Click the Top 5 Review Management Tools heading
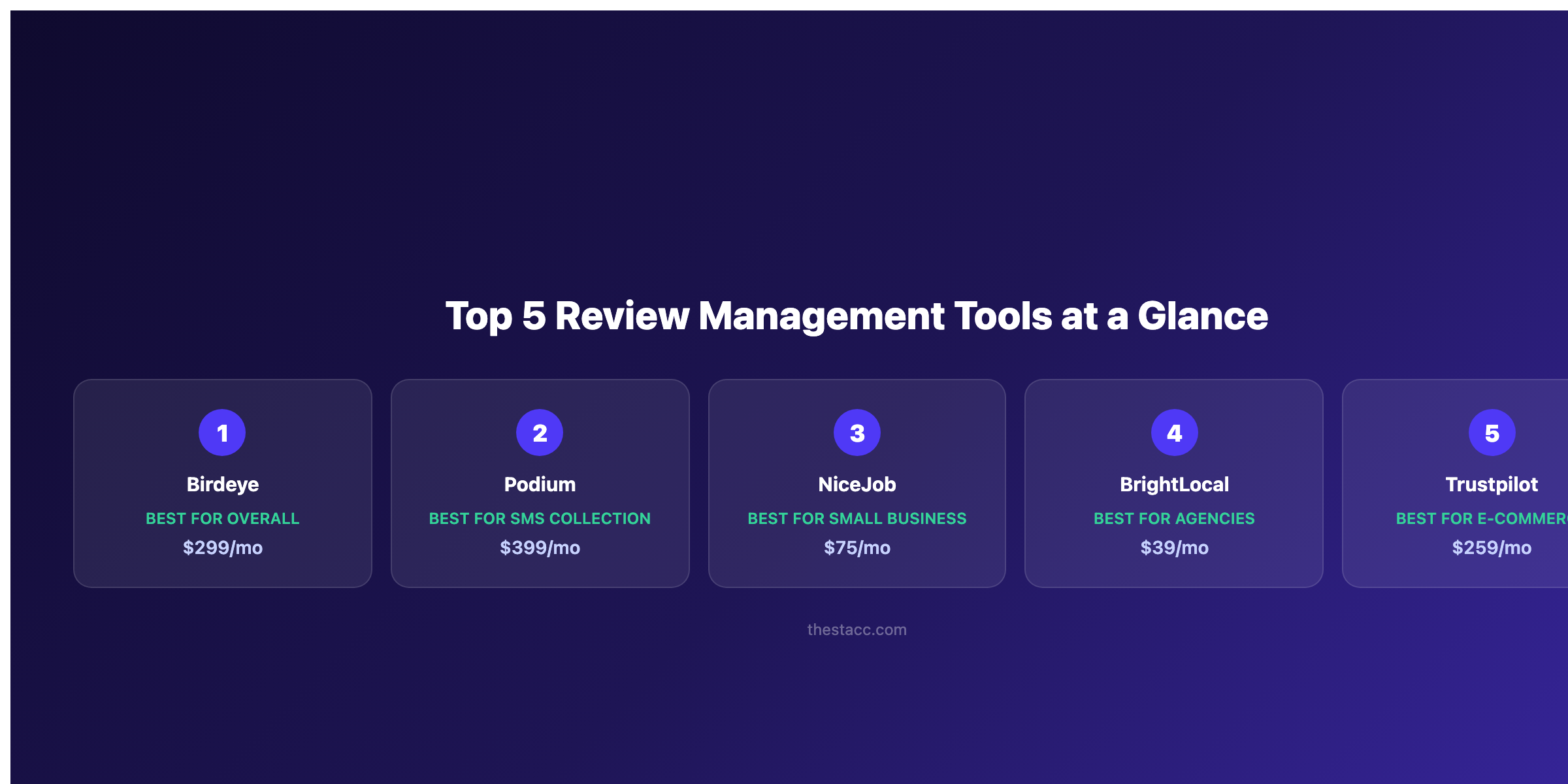Screen dimensions: 1568x784 tap(857, 318)
